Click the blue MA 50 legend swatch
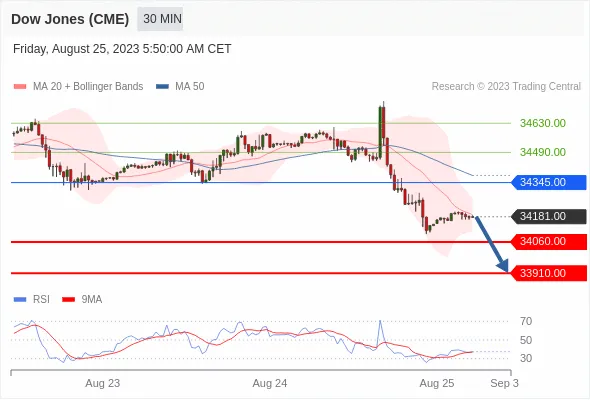Screen dimensions: 590x400 click(x=162, y=87)
